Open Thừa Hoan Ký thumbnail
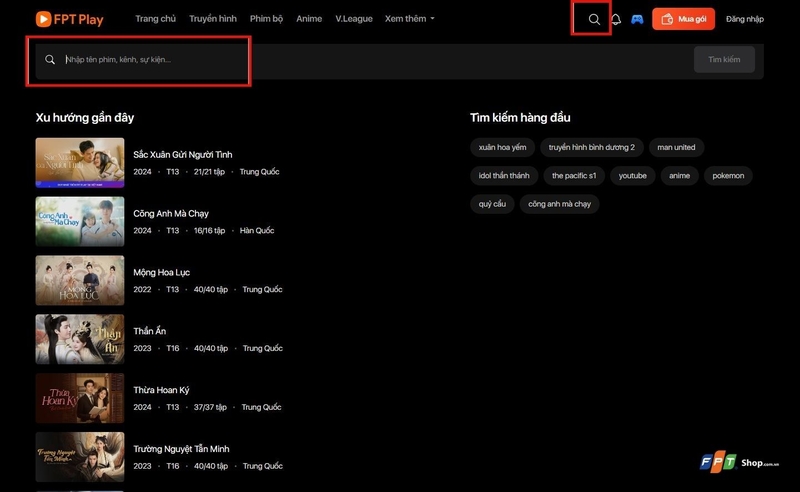This screenshot has width=800, height=492. [x=80, y=398]
